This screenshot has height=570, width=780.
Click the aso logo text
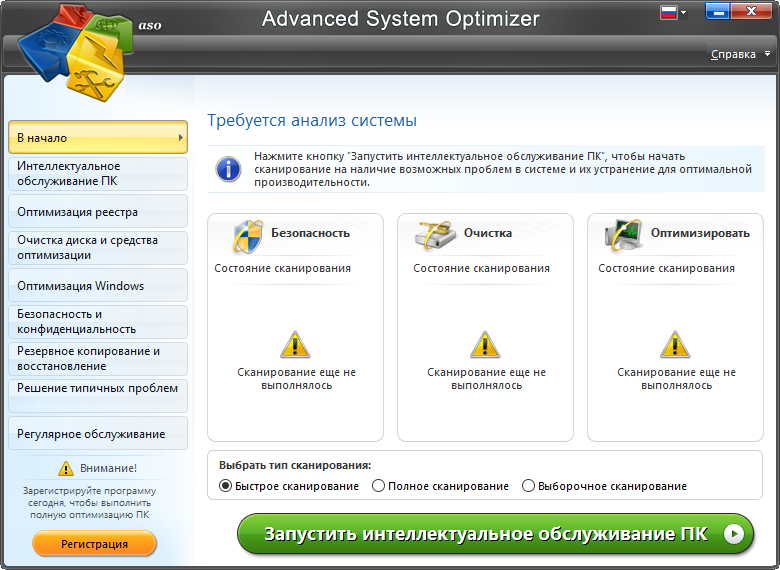pyautogui.click(x=150, y=25)
